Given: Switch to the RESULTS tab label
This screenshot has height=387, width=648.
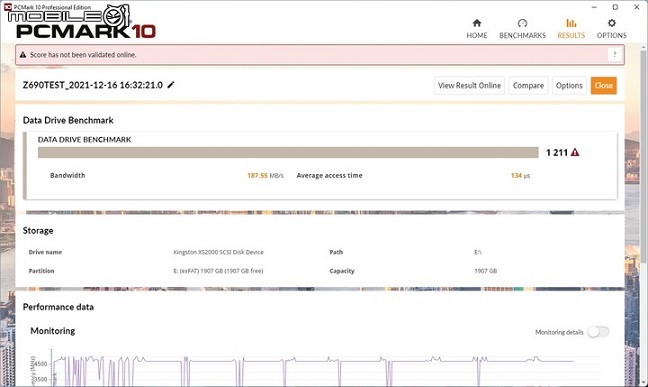Looking at the screenshot, I should 571,36.
